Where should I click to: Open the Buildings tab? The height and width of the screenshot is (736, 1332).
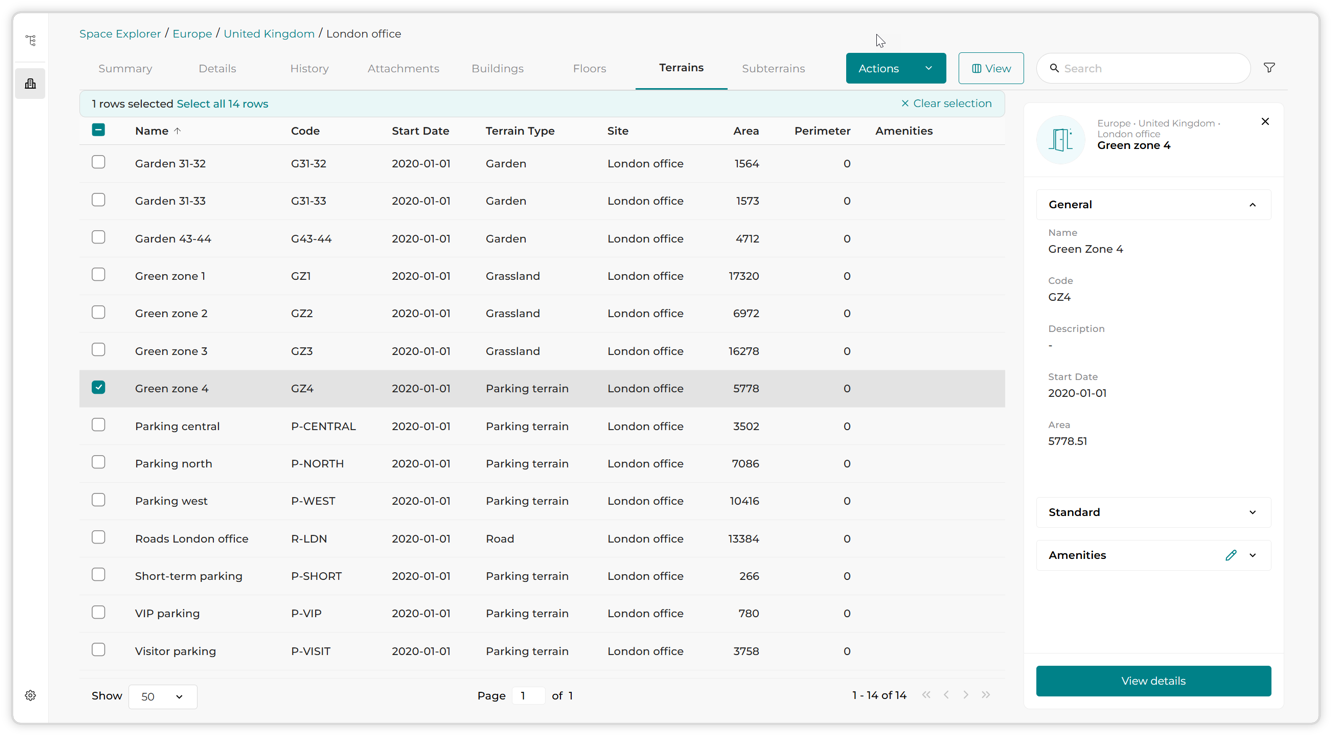click(497, 69)
